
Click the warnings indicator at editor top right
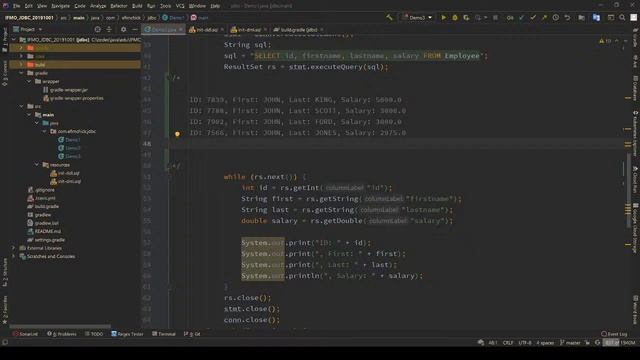pos(605,41)
